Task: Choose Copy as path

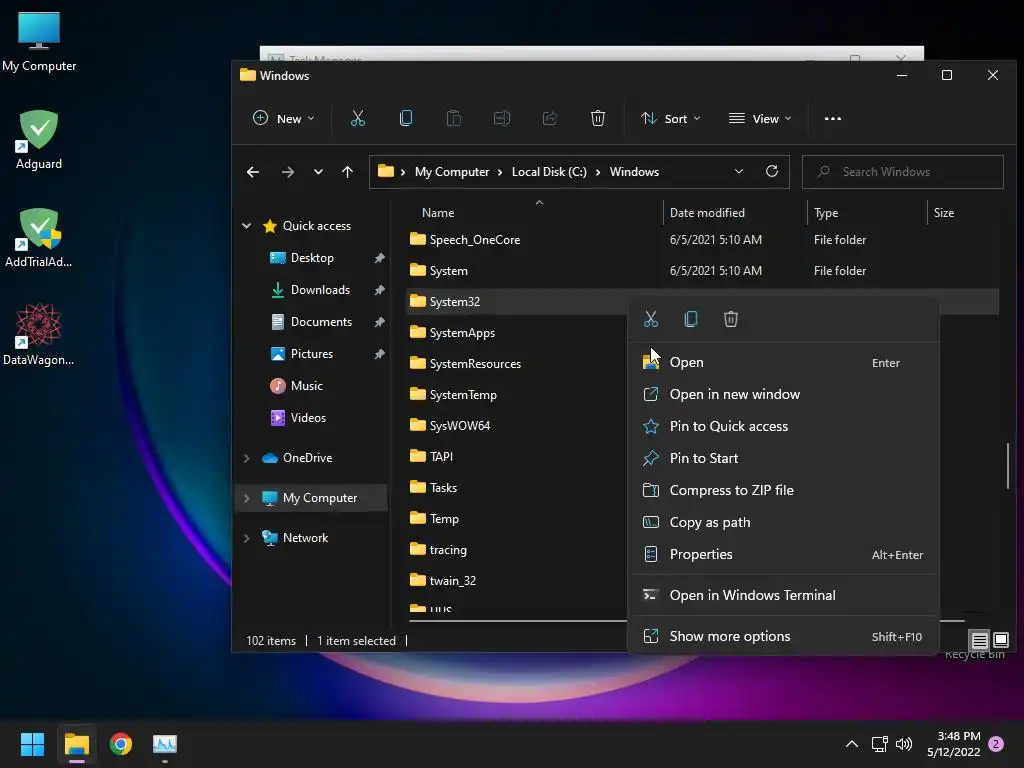Action: [x=783, y=522]
